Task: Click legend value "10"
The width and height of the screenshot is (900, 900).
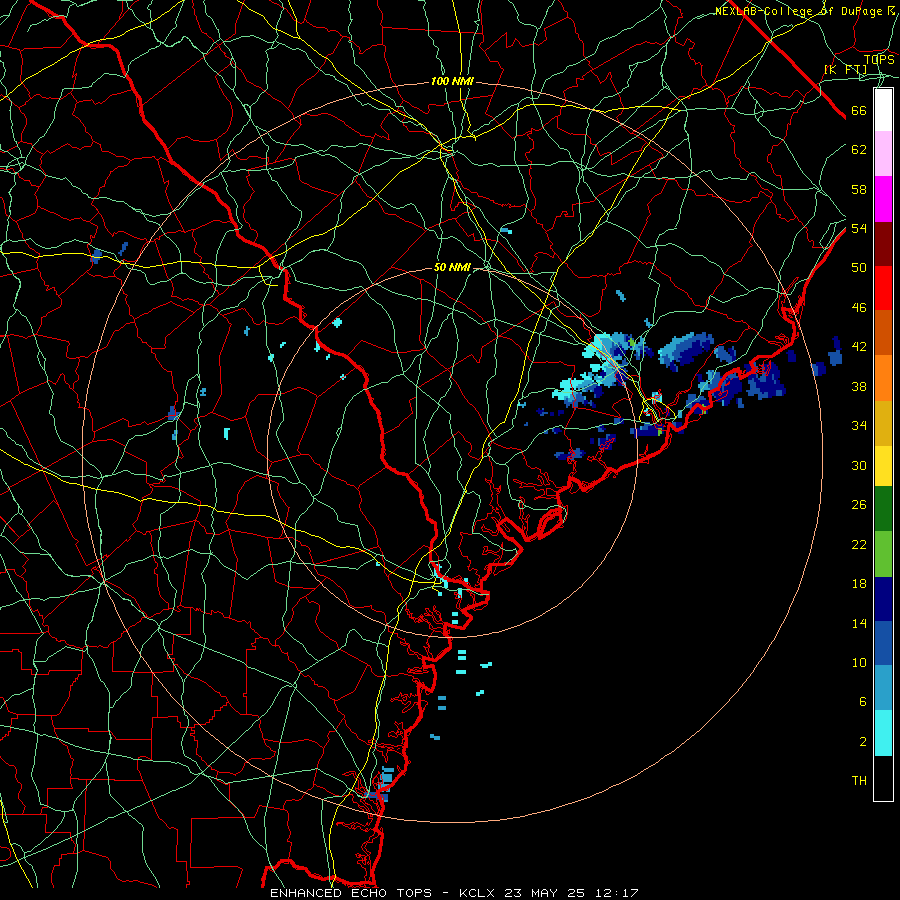Action: click(859, 662)
